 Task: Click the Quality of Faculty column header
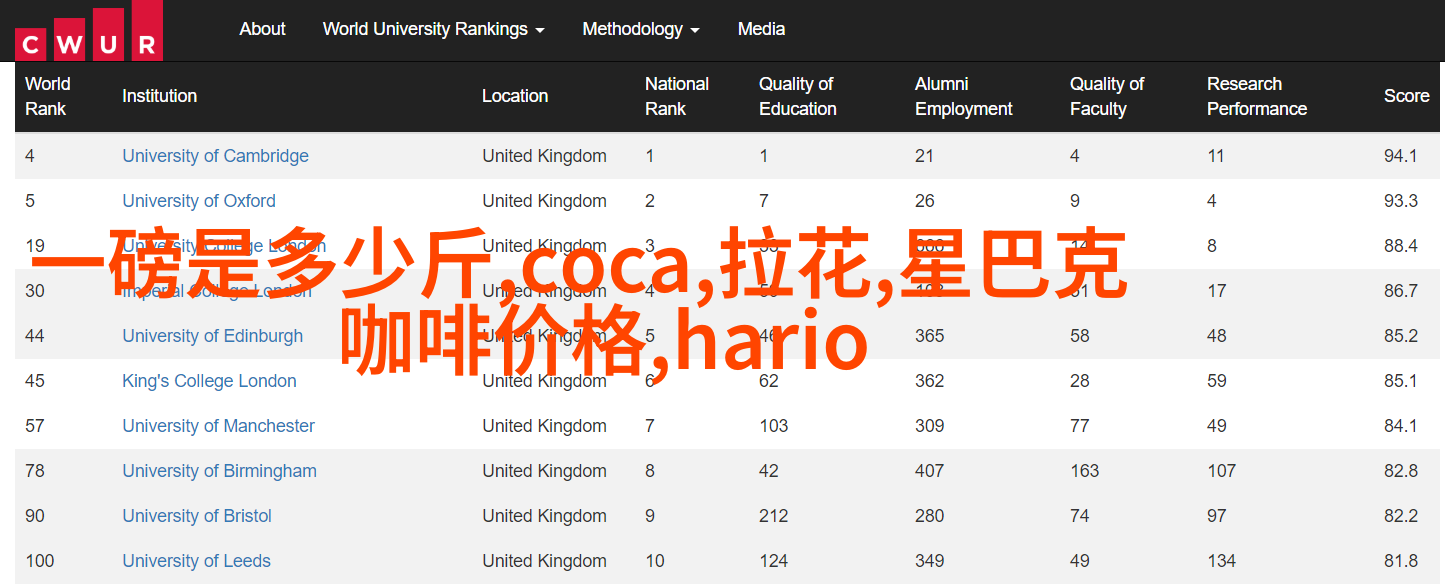pyautogui.click(x=1107, y=96)
